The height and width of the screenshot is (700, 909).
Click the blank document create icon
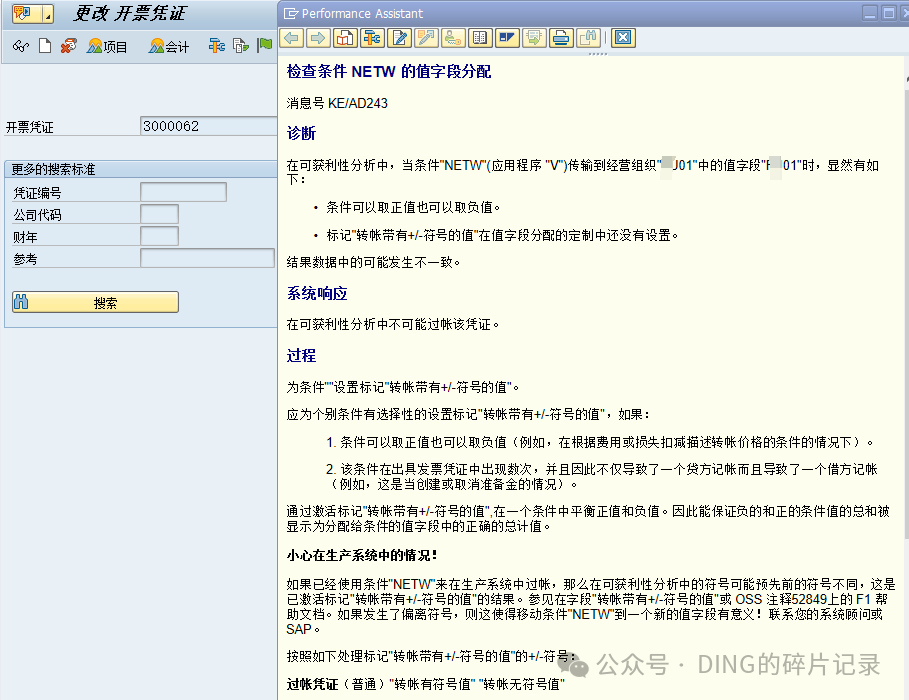(x=45, y=46)
